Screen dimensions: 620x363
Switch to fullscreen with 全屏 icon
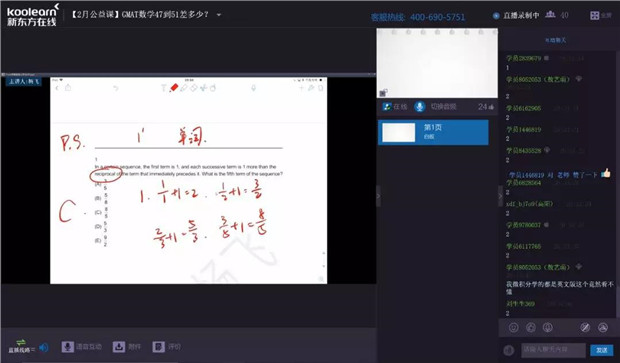click(594, 15)
